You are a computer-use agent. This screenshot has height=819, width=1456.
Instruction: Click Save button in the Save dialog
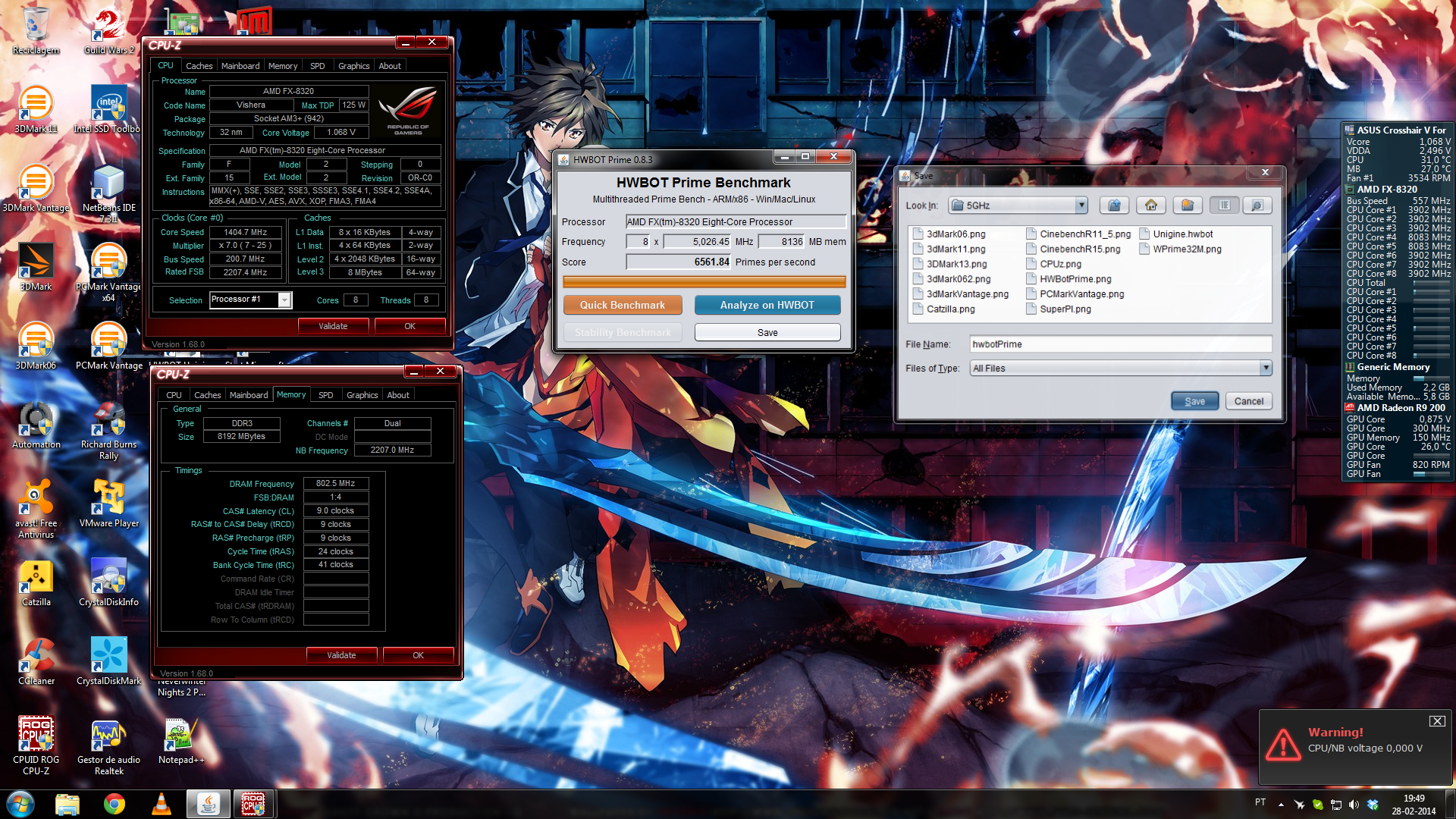(1194, 402)
